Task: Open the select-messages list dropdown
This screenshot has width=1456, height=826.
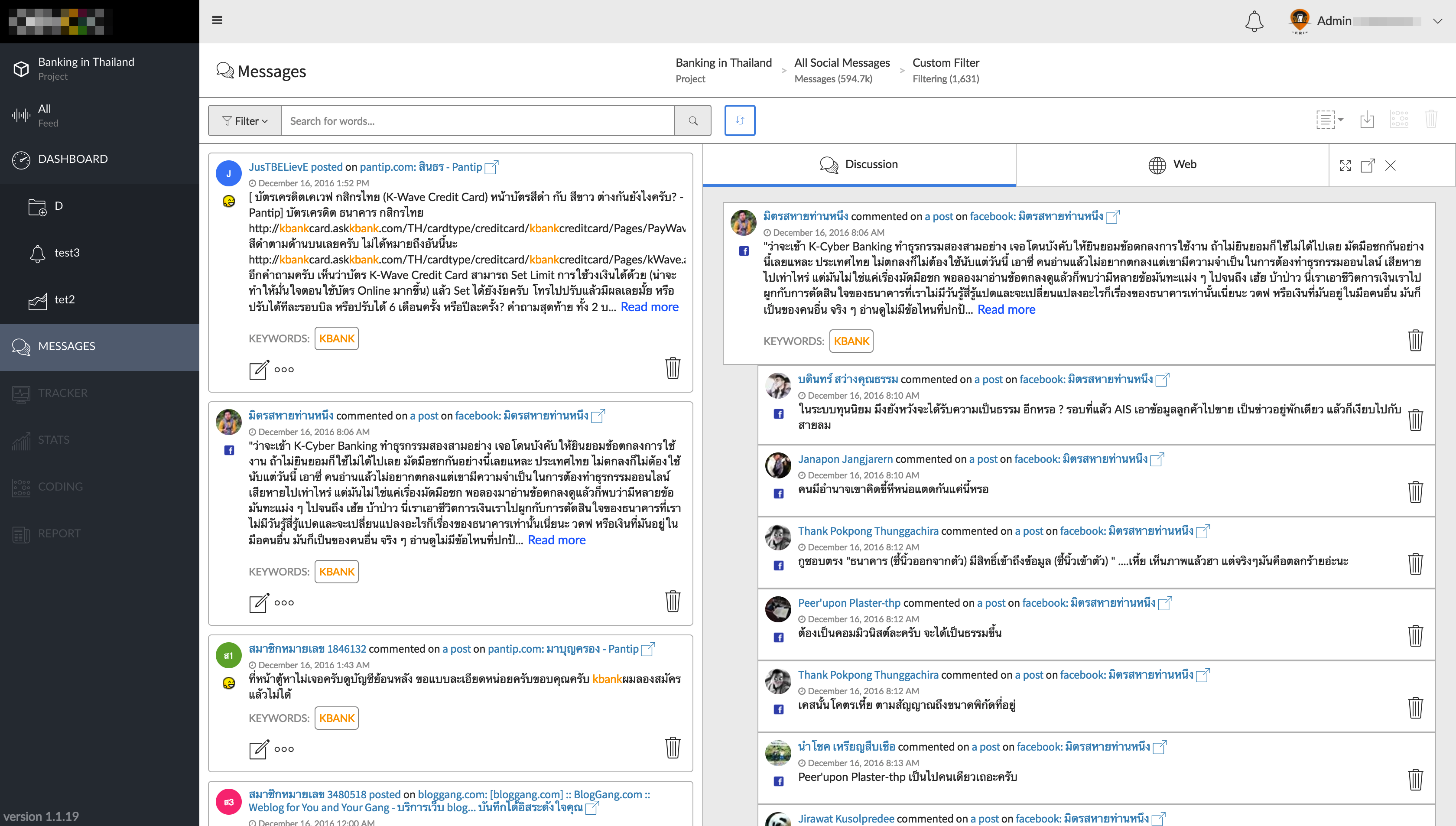Action: [x=1329, y=120]
